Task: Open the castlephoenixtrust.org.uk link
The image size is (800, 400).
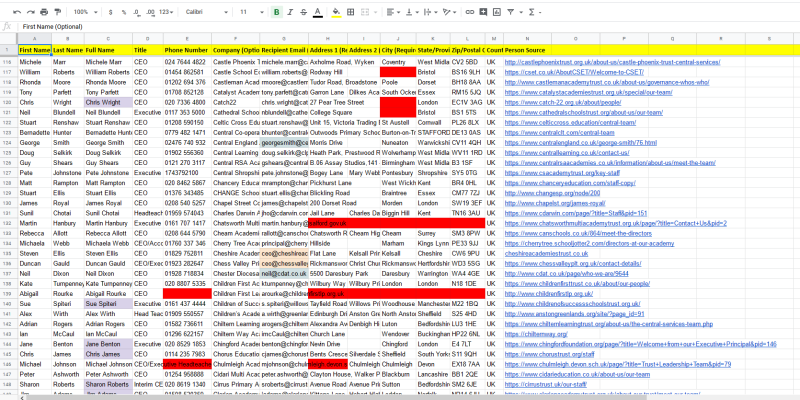Action: pos(612,62)
